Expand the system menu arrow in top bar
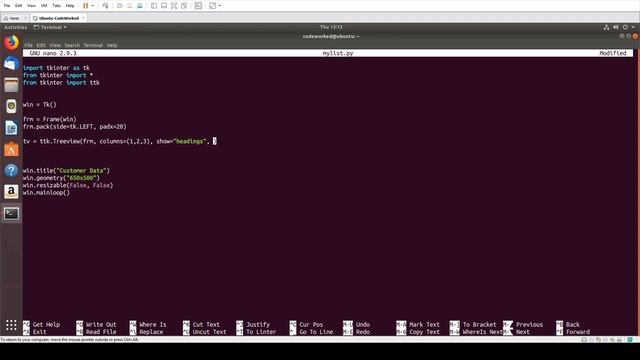This screenshot has height=360, width=640. click(x=633, y=27)
